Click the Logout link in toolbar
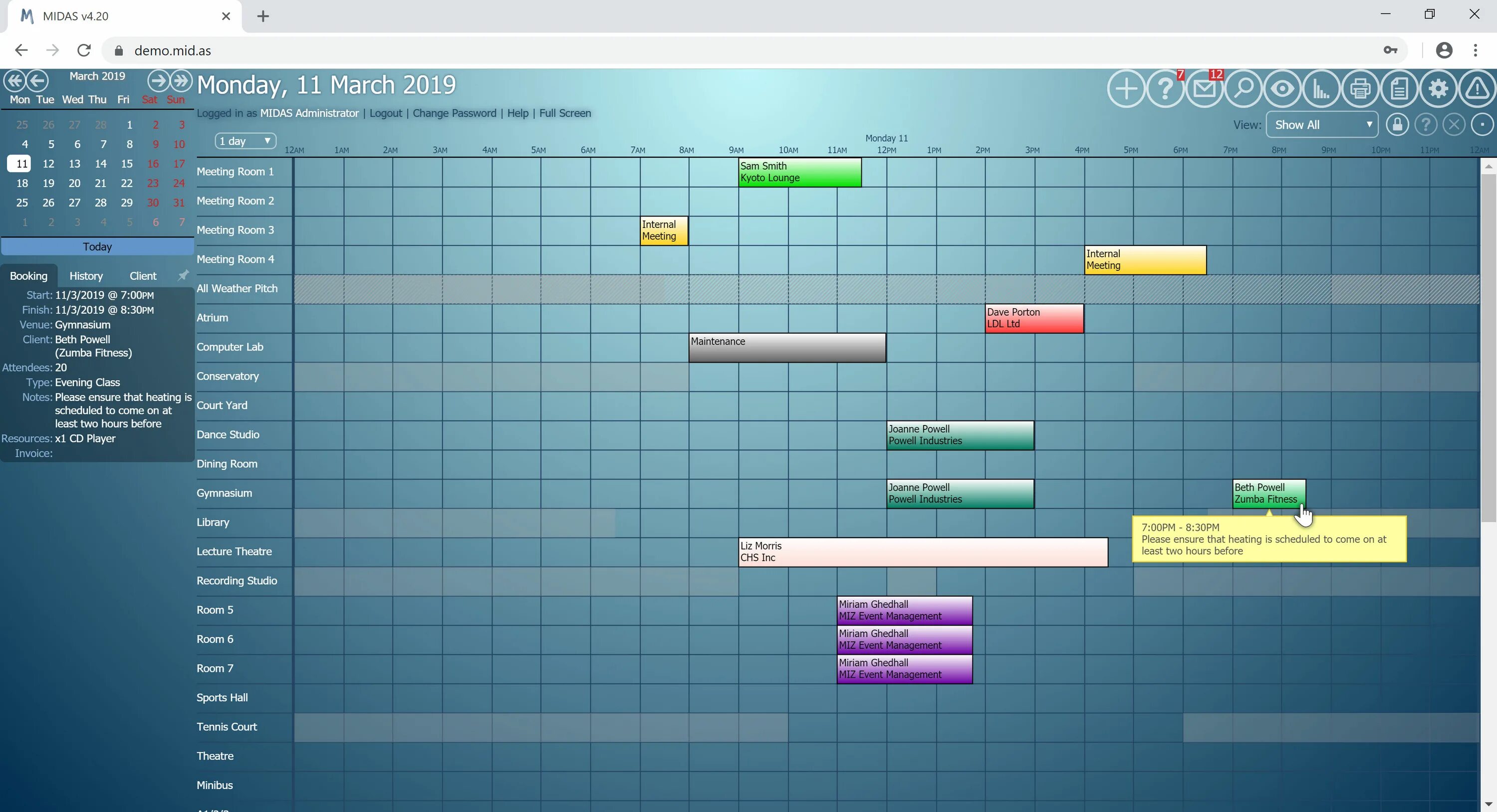Viewport: 1497px width, 812px height. click(x=385, y=113)
